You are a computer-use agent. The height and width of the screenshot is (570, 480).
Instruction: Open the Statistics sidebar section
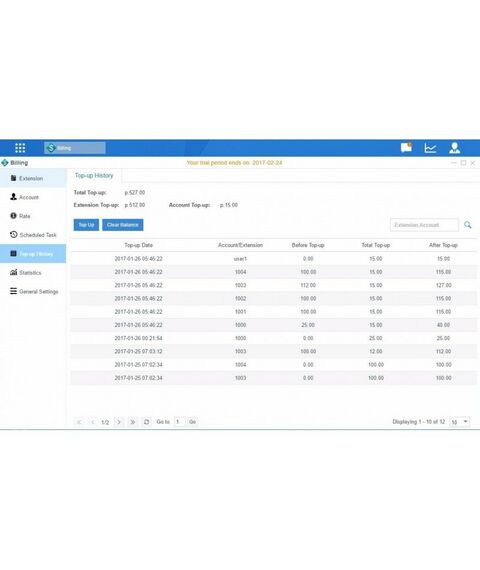tap(33, 273)
